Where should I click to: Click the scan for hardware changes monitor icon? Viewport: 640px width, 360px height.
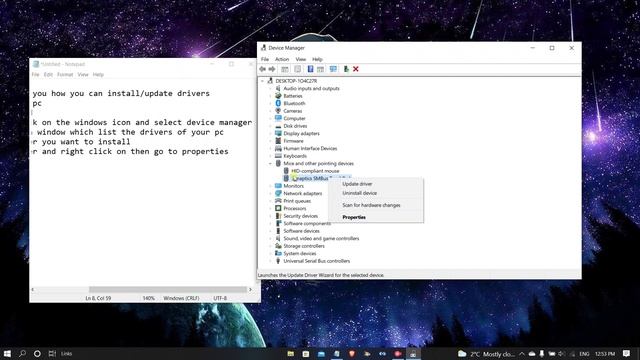[x=333, y=69]
